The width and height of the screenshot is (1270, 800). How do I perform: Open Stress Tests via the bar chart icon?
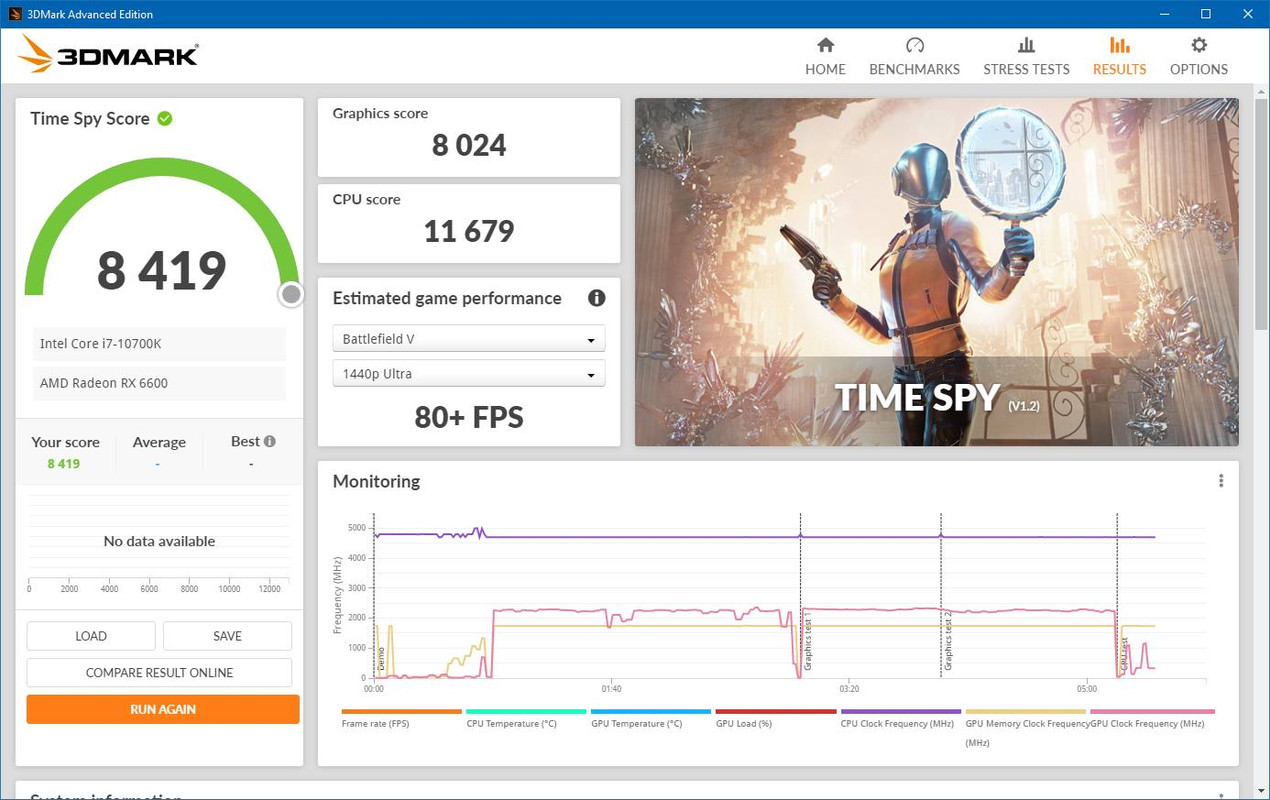pyautogui.click(x=1026, y=45)
